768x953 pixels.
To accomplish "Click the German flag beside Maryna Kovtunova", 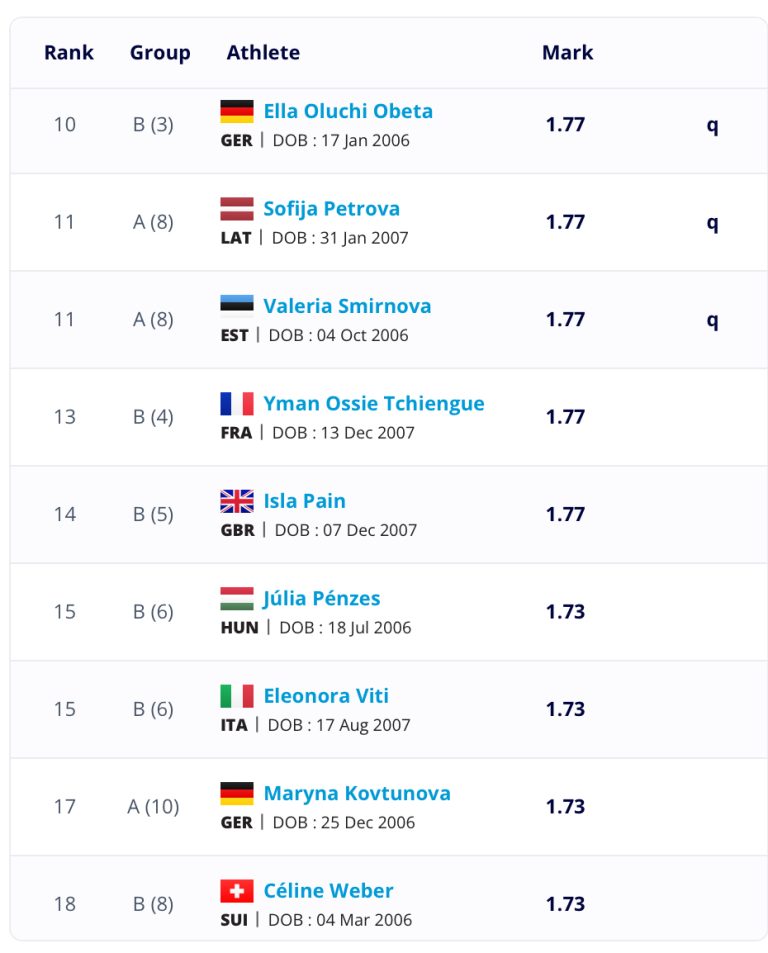I will point(236,793).
